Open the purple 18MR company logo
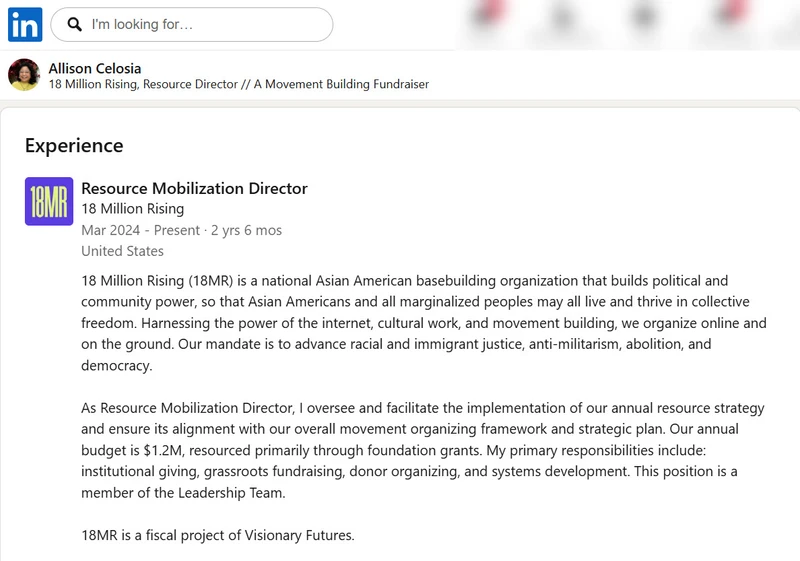800x561 pixels. coord(49,201)
